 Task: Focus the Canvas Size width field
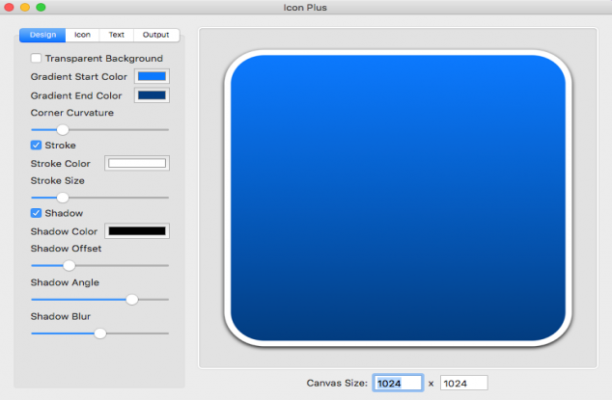398,383
